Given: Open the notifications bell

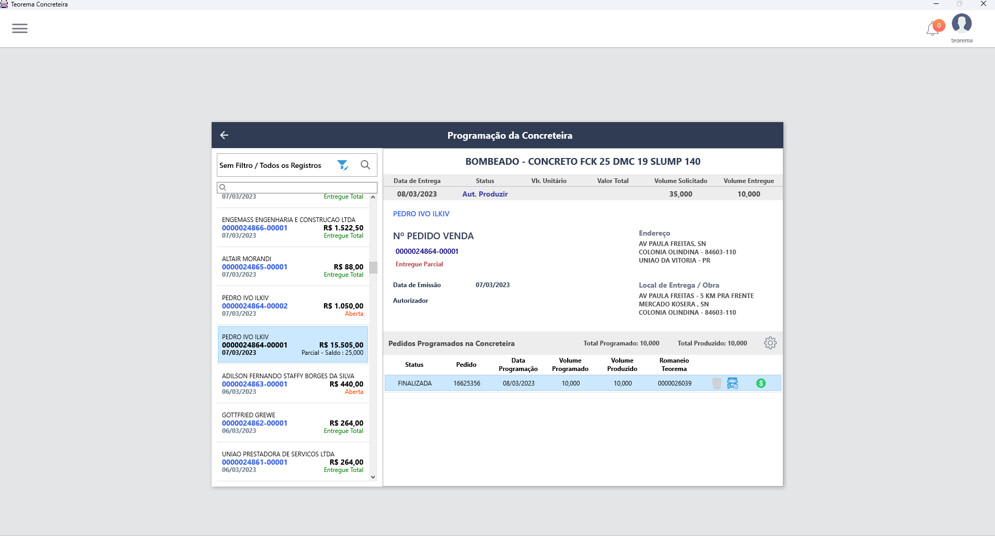Looking at the screenshot, I should [x=932, y=29].
